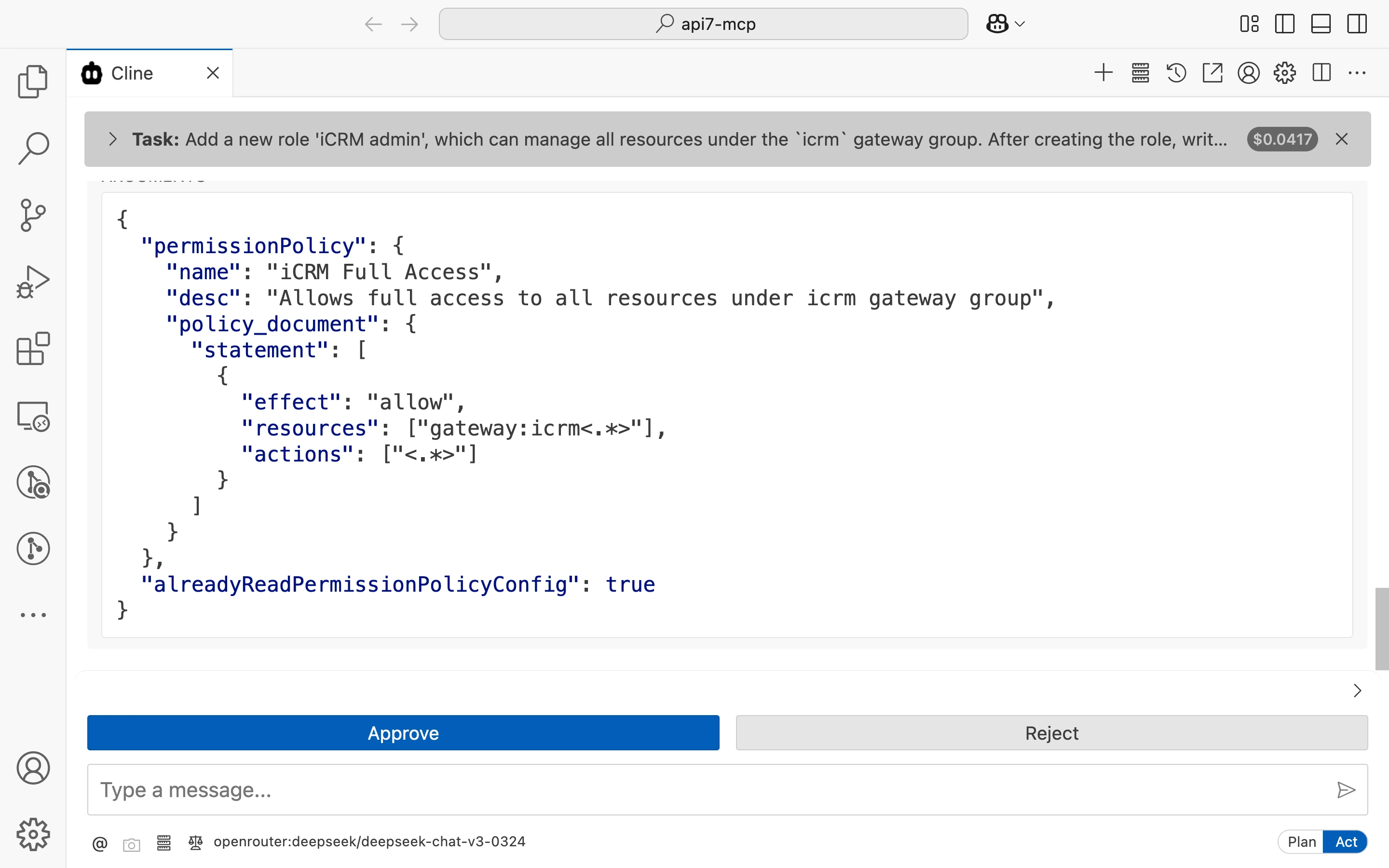Screen dimensions: 1389x868
Task: Open the Explorer view in activity bar
Action: pyautogui.click(x=33, y=81)
